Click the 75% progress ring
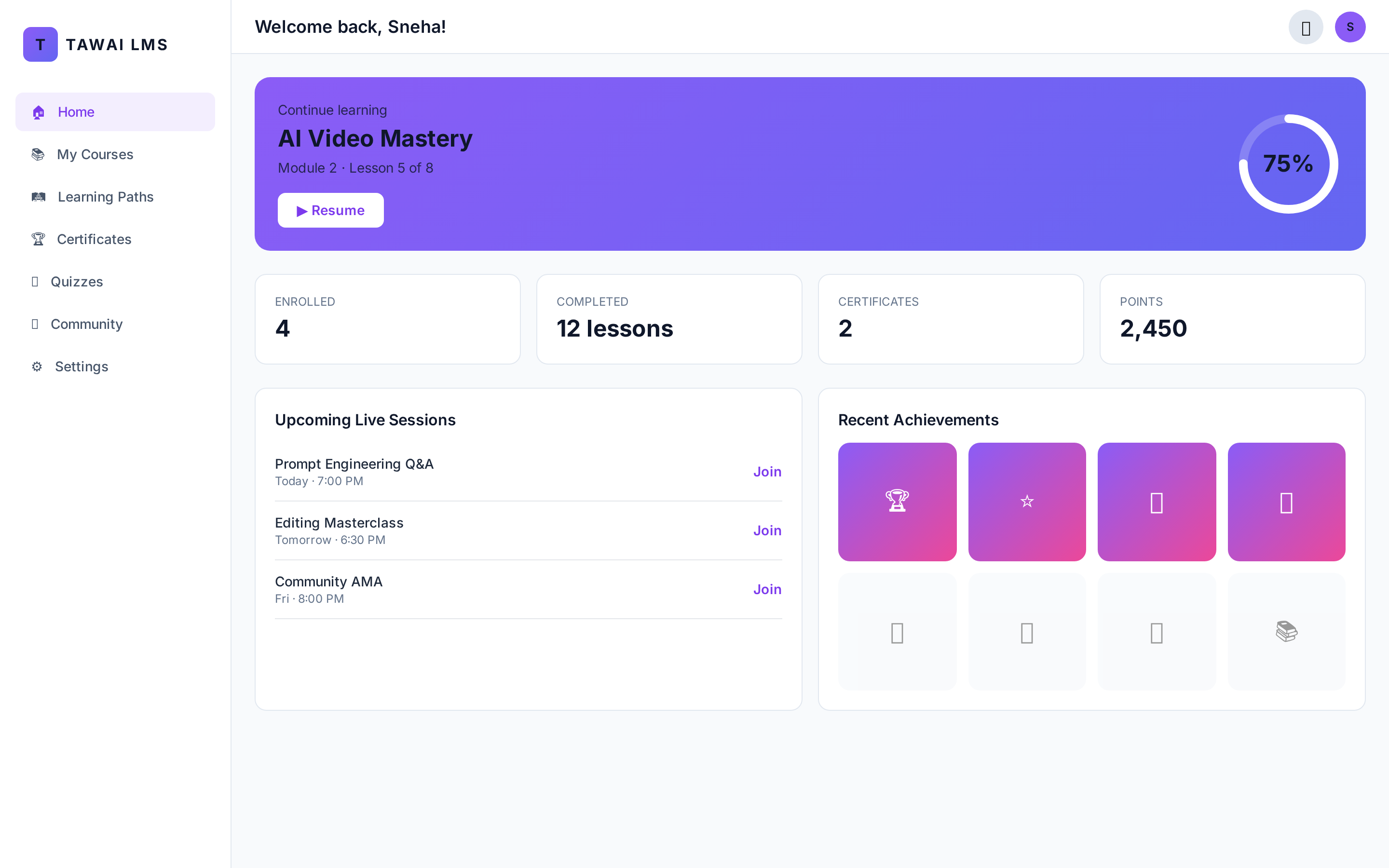The image size is (1389, 868). point(1289,164)
